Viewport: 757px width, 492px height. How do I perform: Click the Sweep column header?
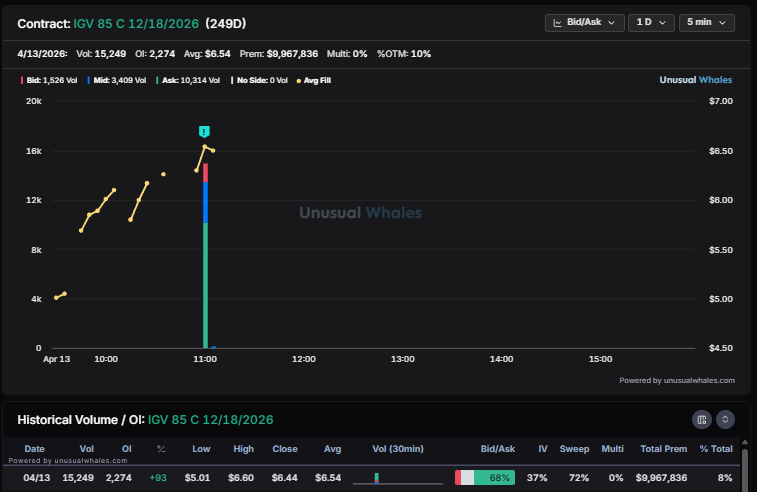point(574,449)
